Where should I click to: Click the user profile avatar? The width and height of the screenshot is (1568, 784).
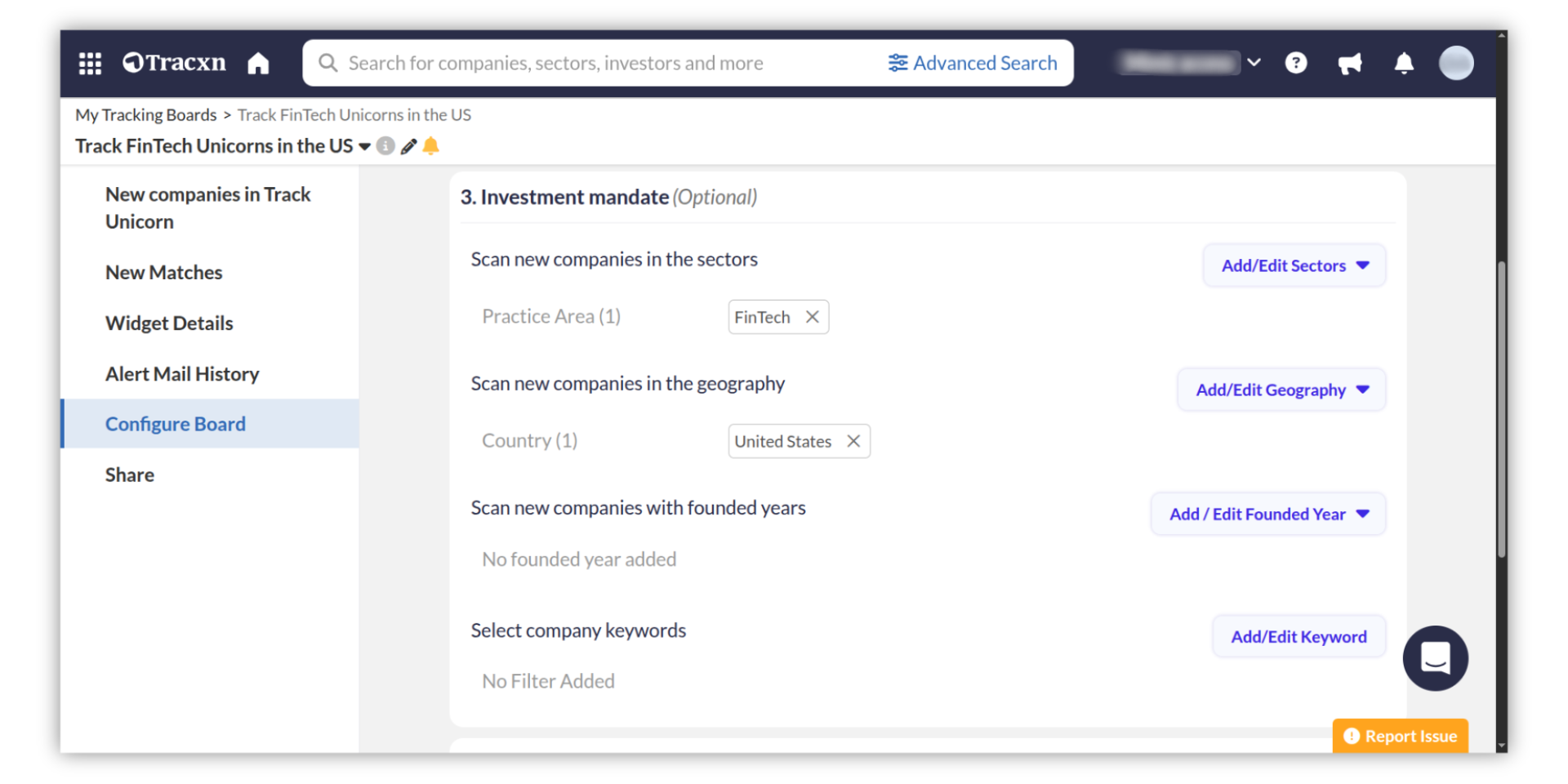[x=1455, y=63]
